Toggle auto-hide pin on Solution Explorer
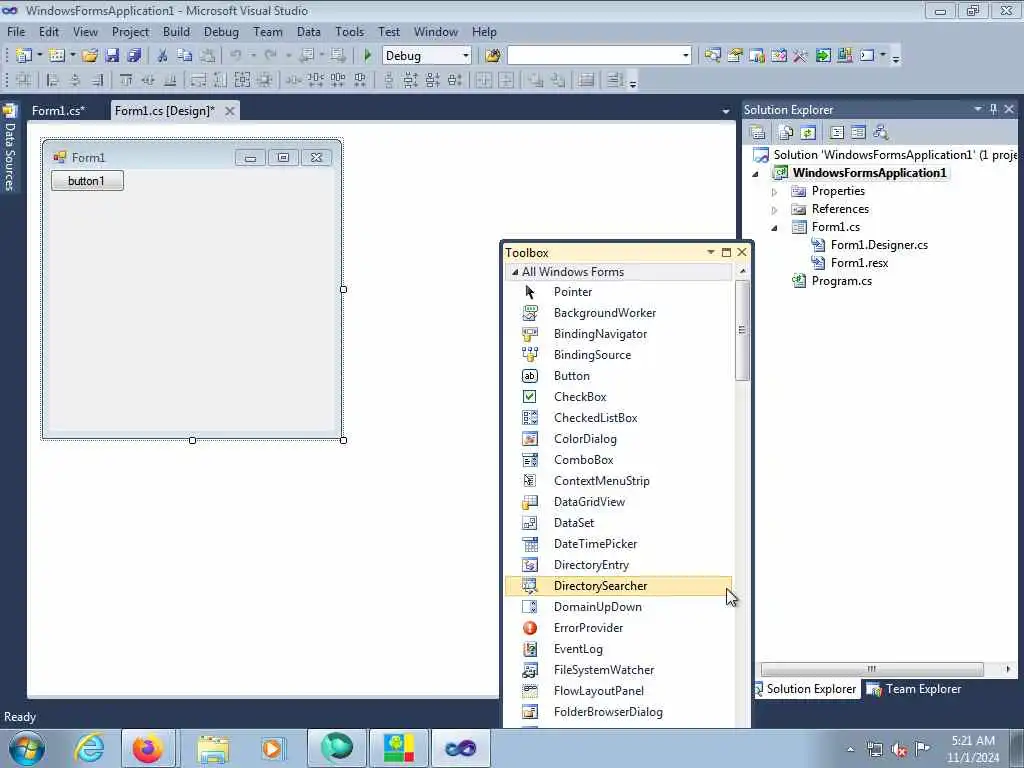The height and width of the screenshot is (768, 1024). point(993,110)
